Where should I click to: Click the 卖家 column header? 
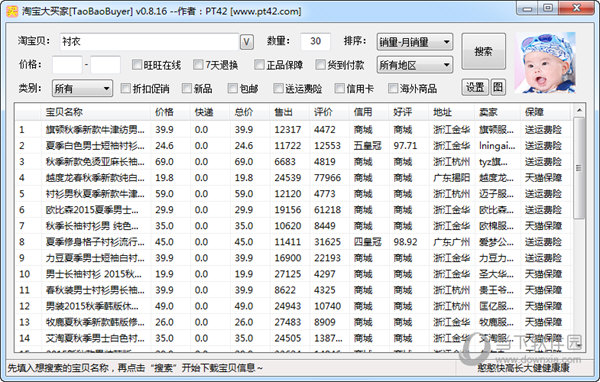pos(498,112)
